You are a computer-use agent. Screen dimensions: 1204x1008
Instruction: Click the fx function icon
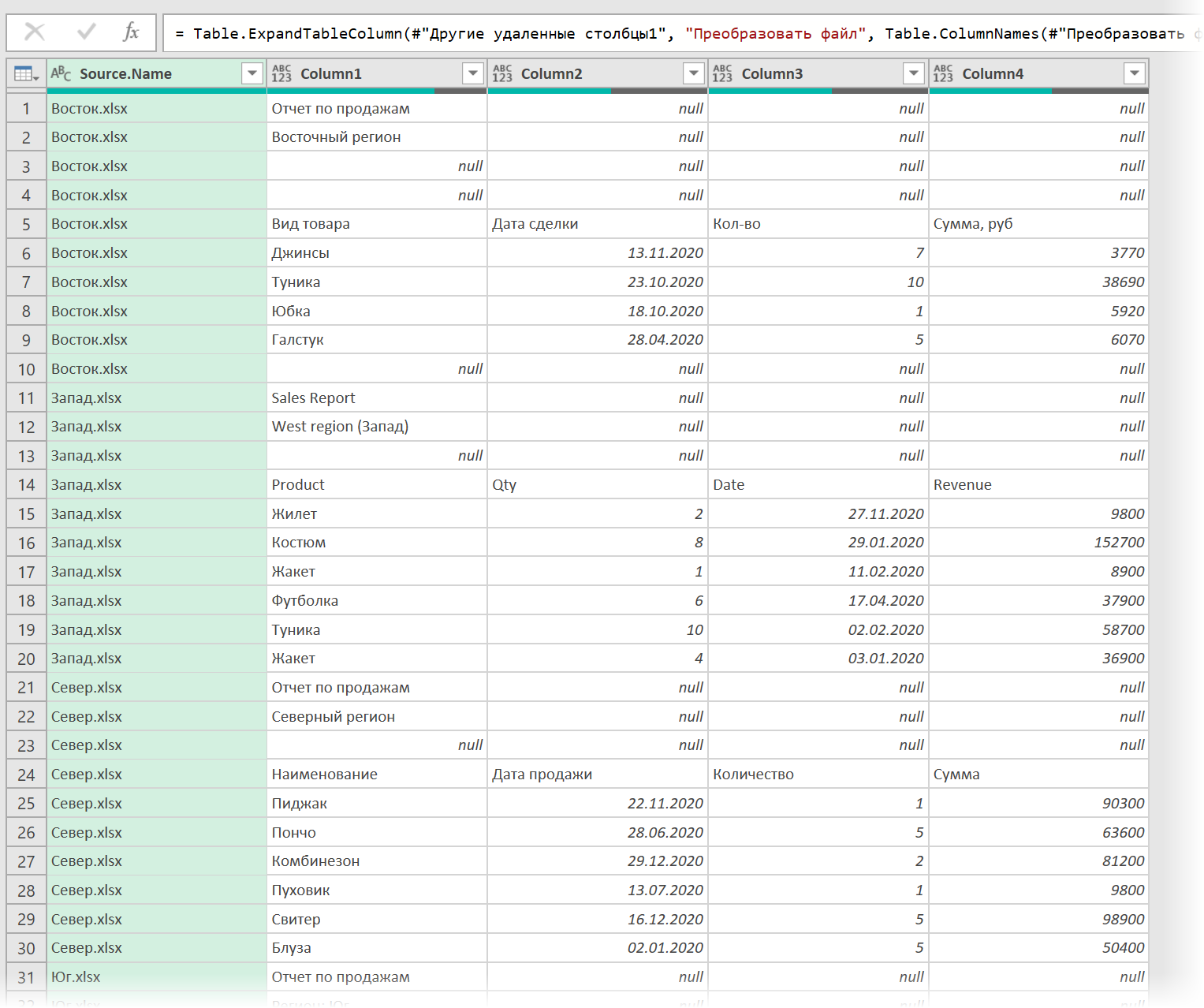(x=131, y=32)
